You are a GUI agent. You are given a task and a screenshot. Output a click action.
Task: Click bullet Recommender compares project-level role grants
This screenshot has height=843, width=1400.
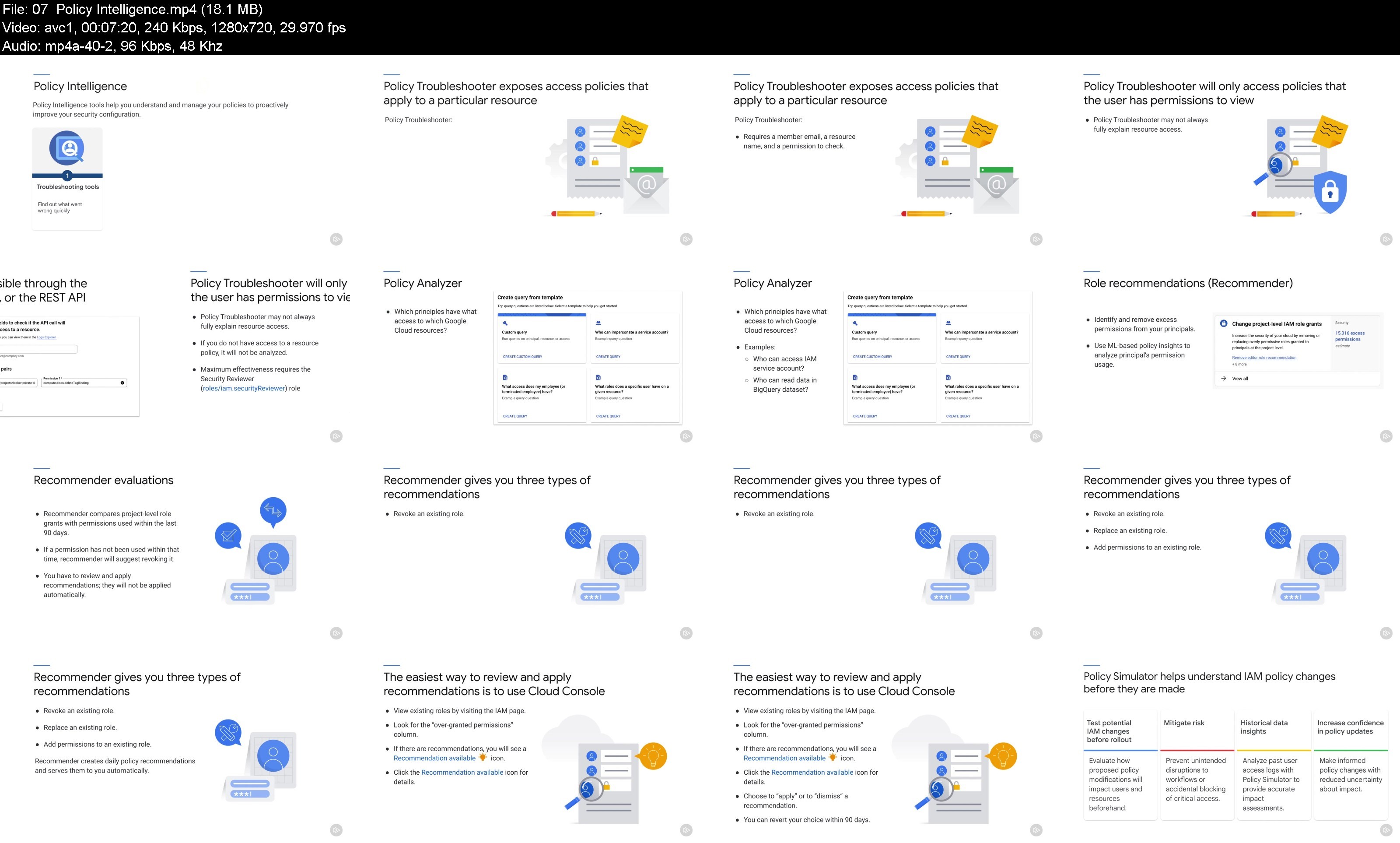pyautogui.click(x=109, y=523)
